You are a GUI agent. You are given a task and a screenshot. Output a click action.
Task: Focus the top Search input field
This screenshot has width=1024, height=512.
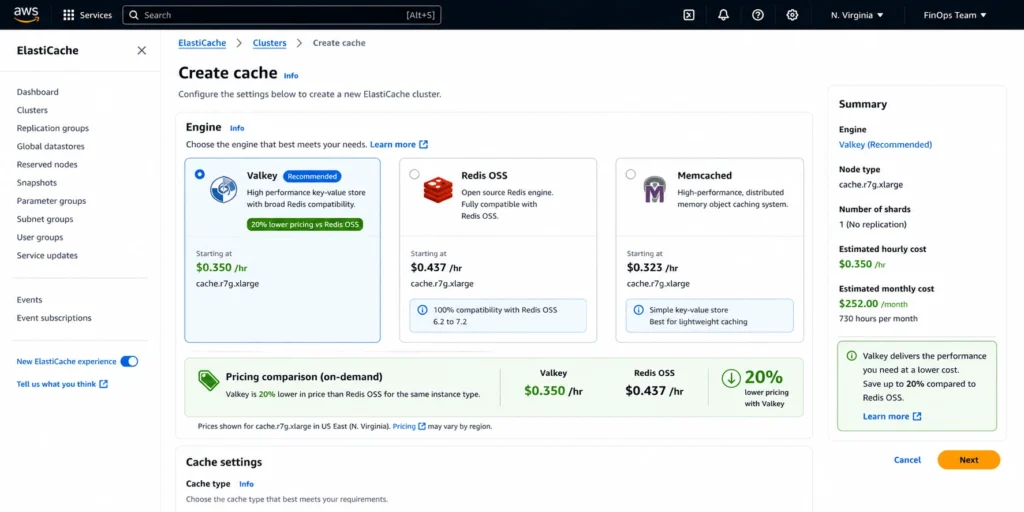click(x=281, y=15)
